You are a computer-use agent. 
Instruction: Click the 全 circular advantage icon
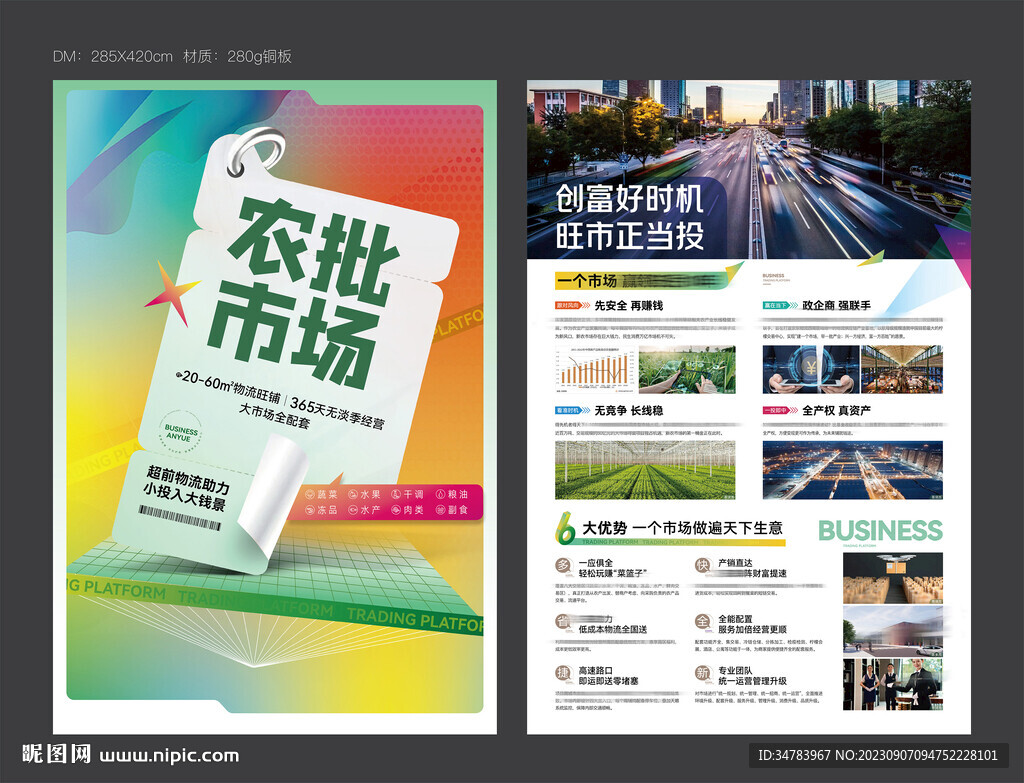[x=702, y=622]
